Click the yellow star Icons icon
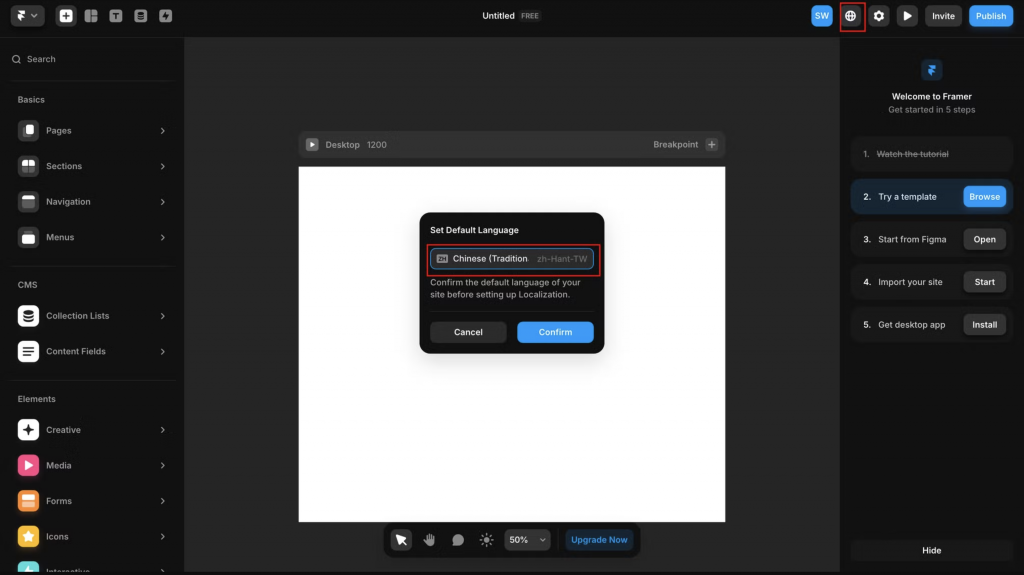This screenshot has width=1024, height=575. coord(28,536)
